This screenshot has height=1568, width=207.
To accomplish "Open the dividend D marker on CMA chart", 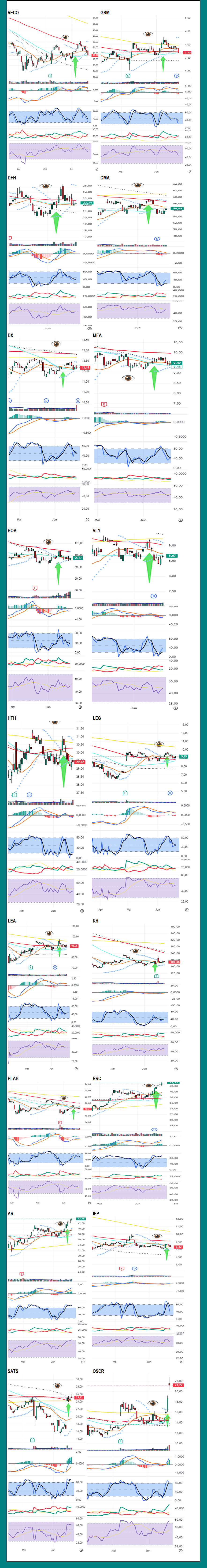I will [x=157, y=239].
